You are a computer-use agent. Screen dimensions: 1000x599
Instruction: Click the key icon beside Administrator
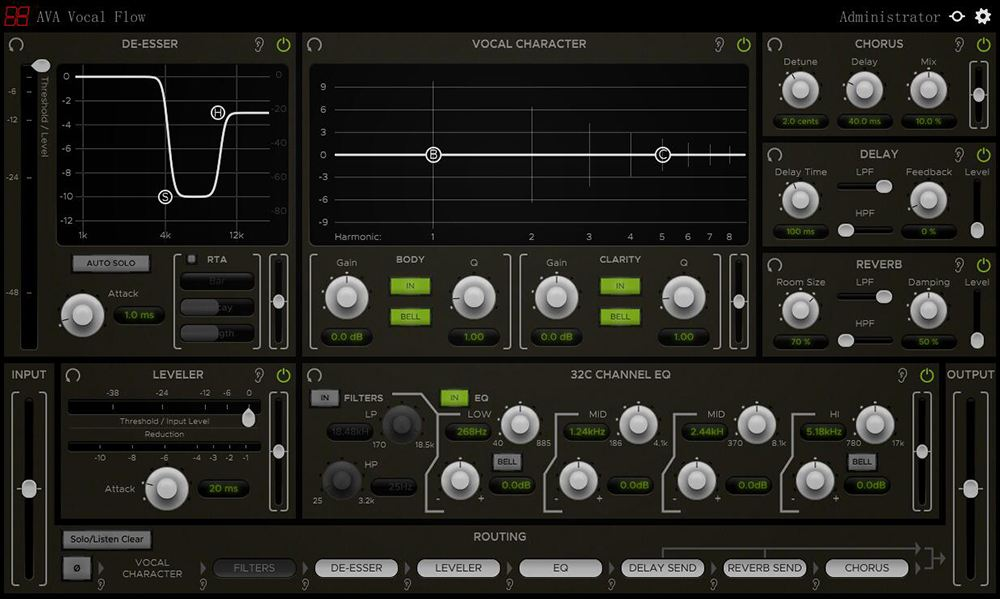click(957, 17)
